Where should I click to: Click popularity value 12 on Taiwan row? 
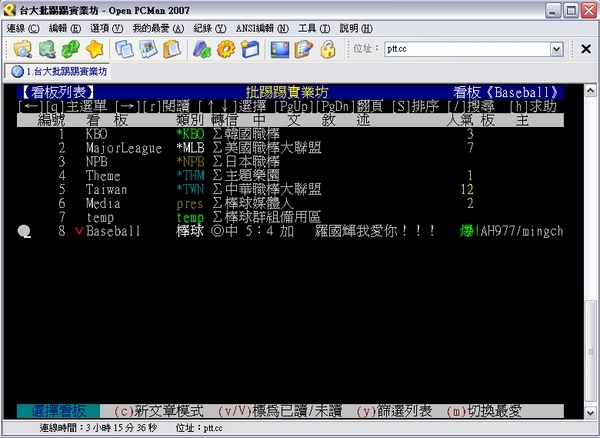pos(467,189)
